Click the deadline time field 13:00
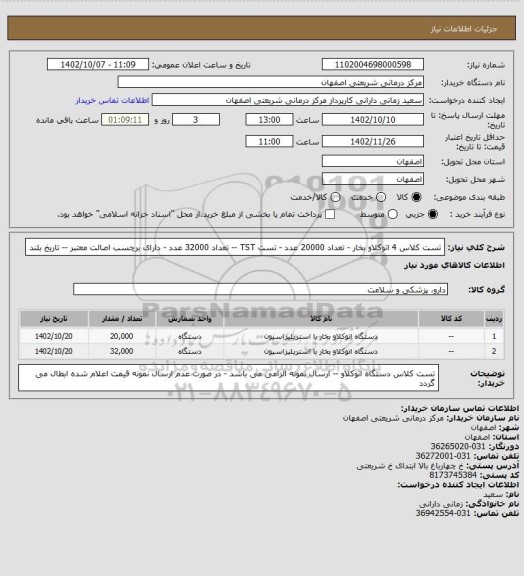 point(269,120)
